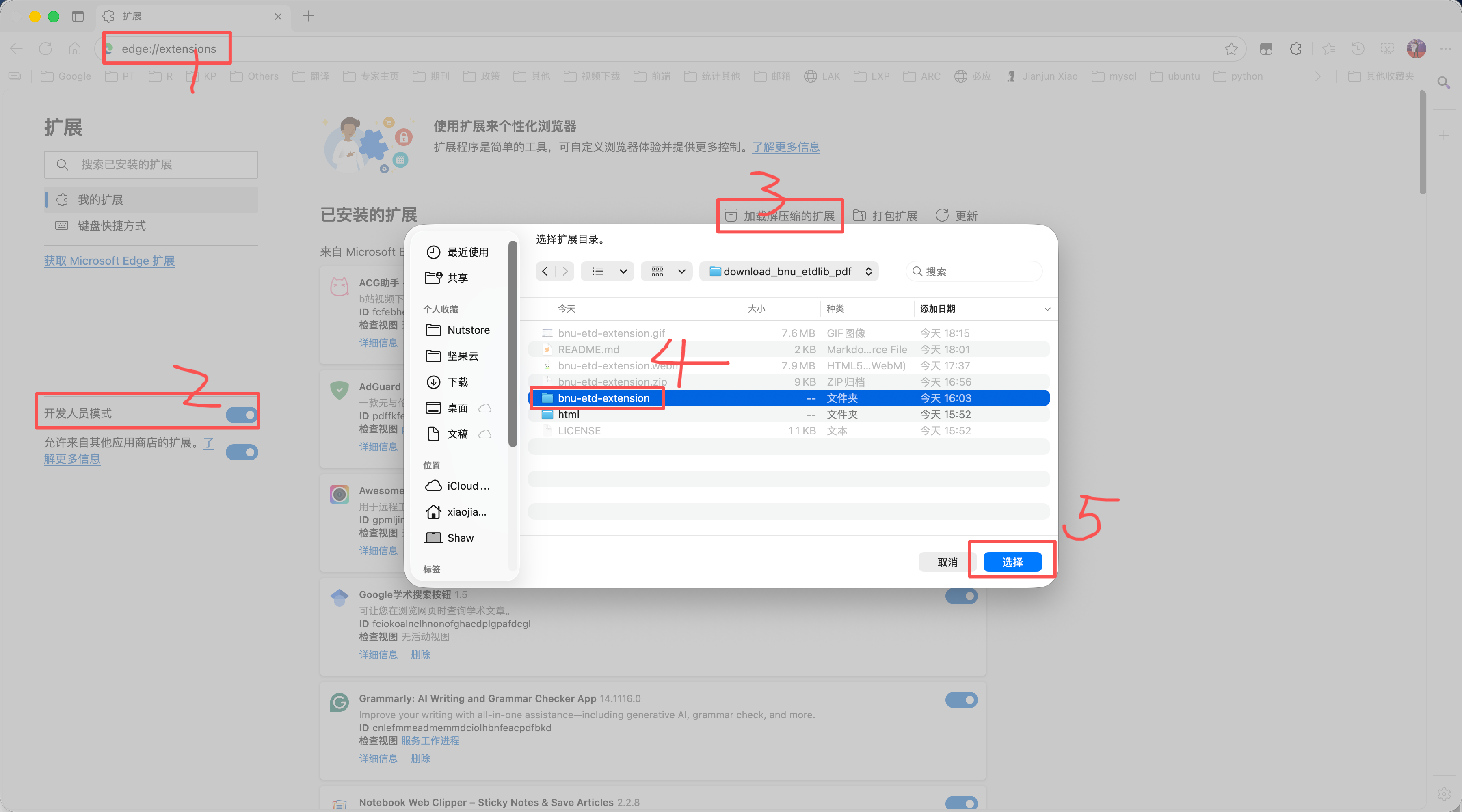
Task: Open Recents in dialog sidebar
Action: click(x=457, y=252)
